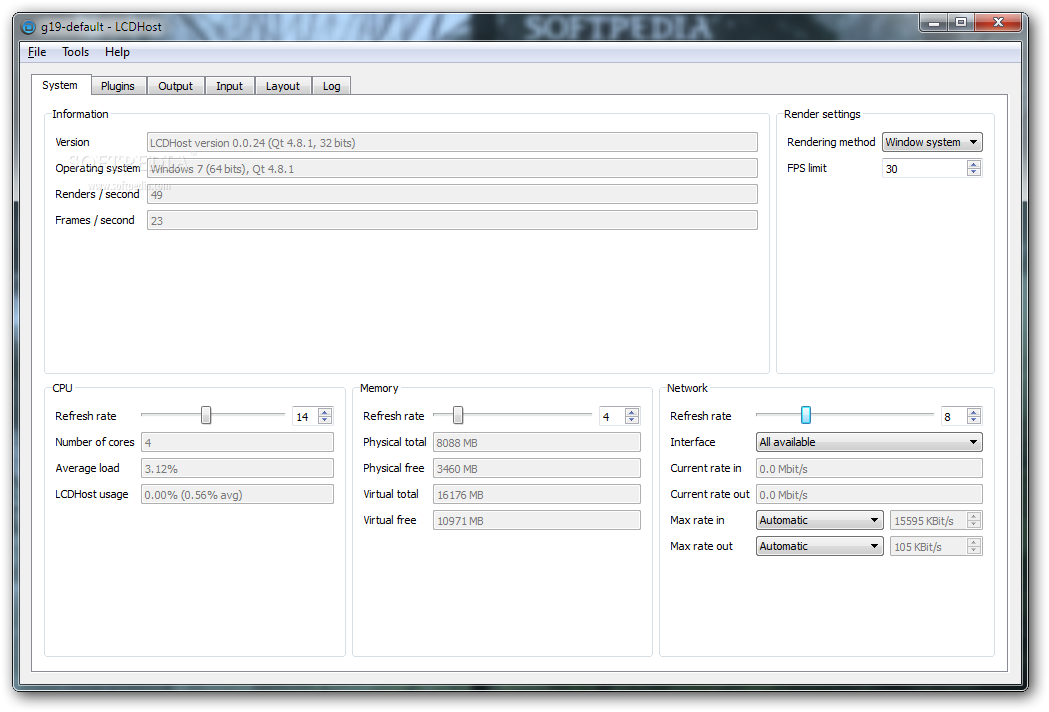Click the Current rate in 0.0 Mbit/s field
This screenshot has width=1049, height=712.
869,468
